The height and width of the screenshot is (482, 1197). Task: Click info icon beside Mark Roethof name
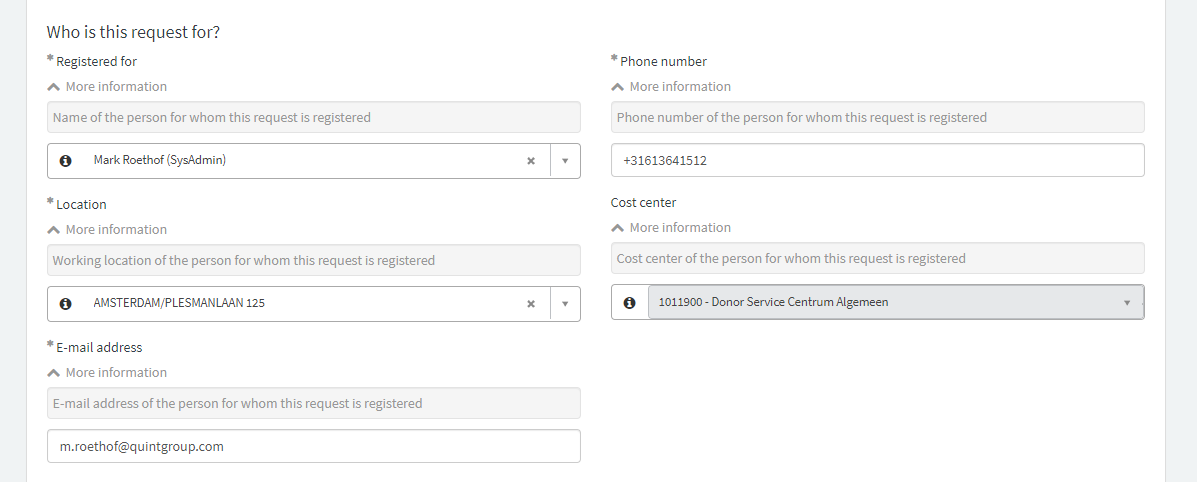point(66,161)
